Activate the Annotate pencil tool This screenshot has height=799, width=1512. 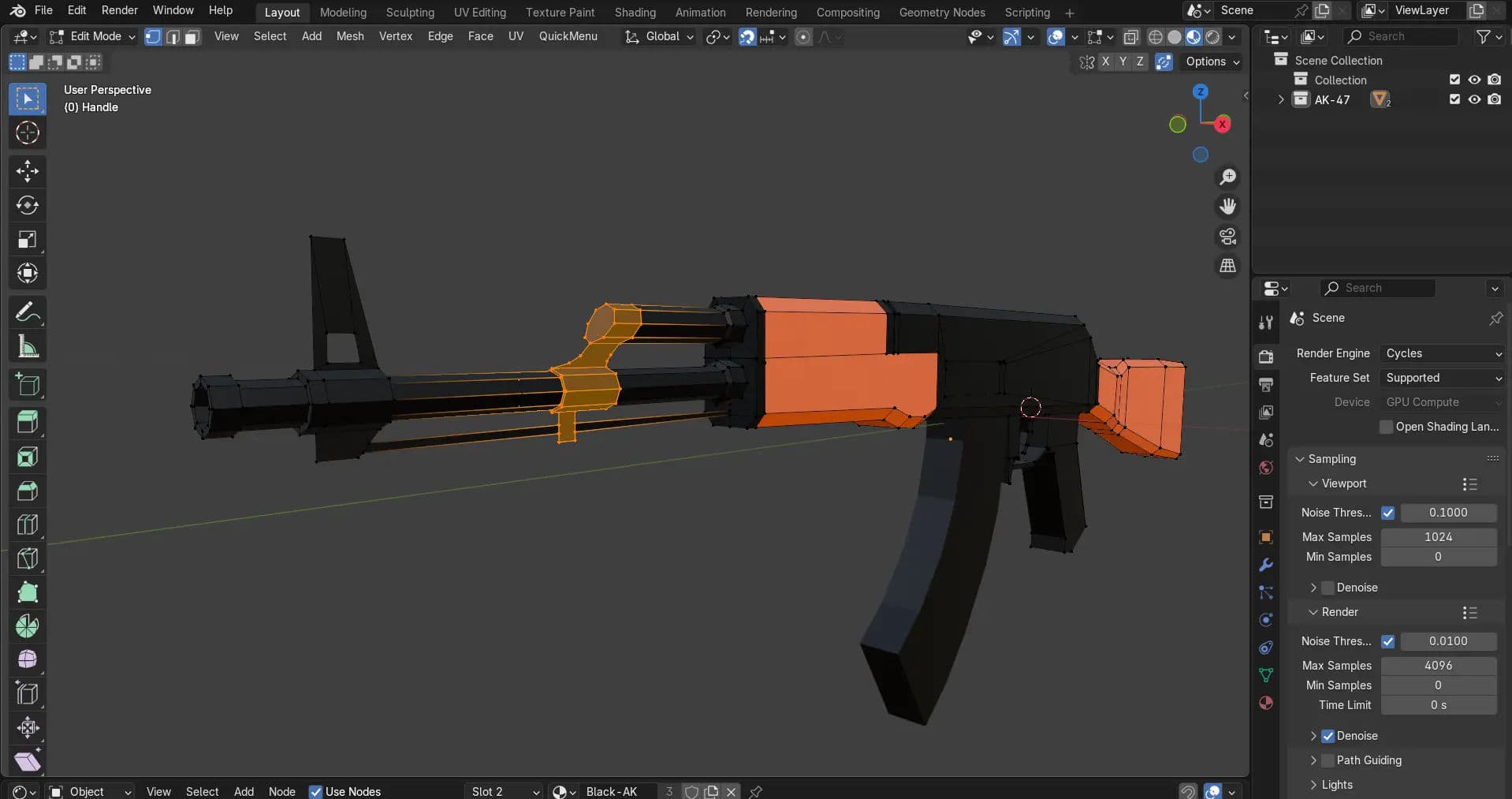point(28,313)
